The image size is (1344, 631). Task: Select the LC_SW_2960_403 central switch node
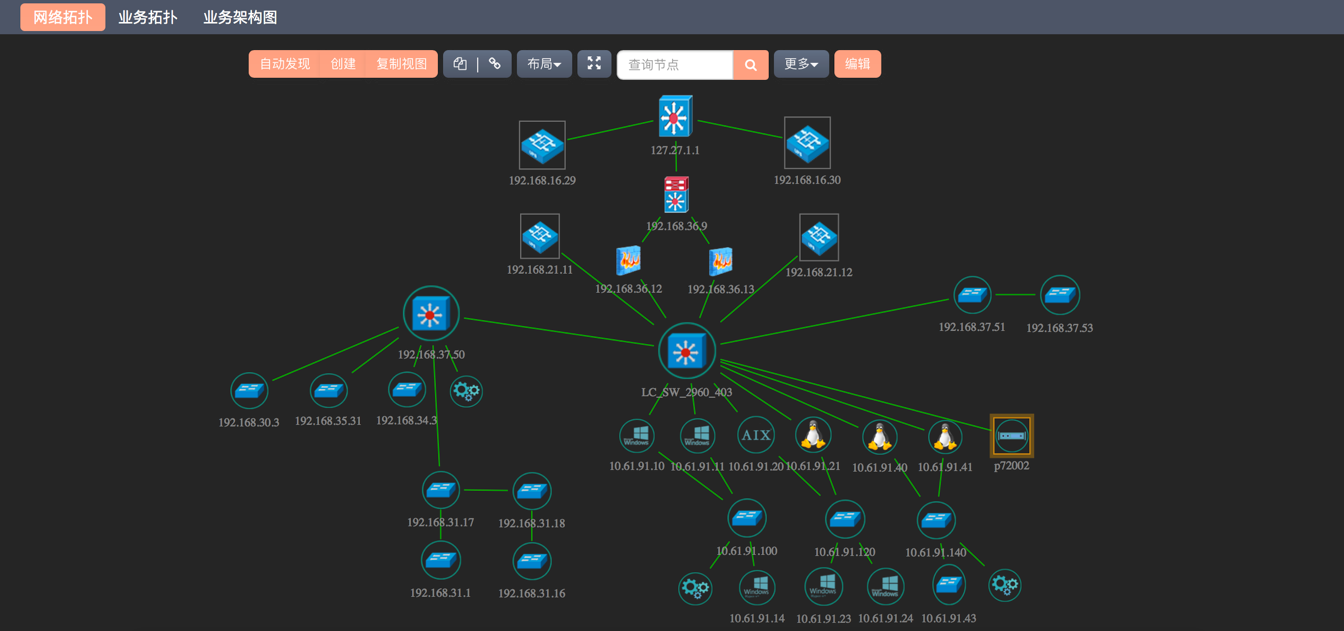click(x=686, y=352)
